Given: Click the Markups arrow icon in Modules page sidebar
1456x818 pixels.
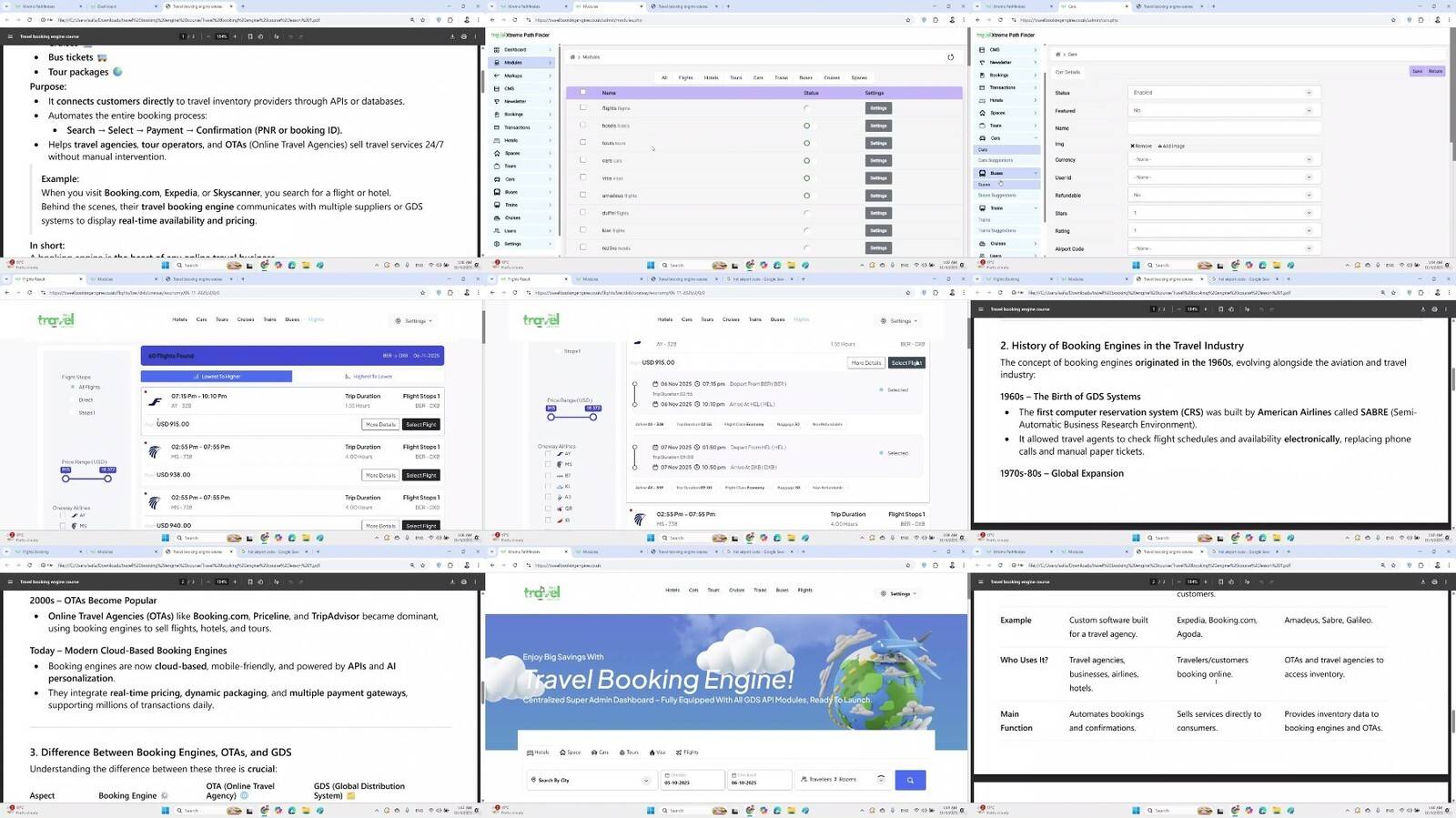Looking at the screenshot, I should coord(496,76).
